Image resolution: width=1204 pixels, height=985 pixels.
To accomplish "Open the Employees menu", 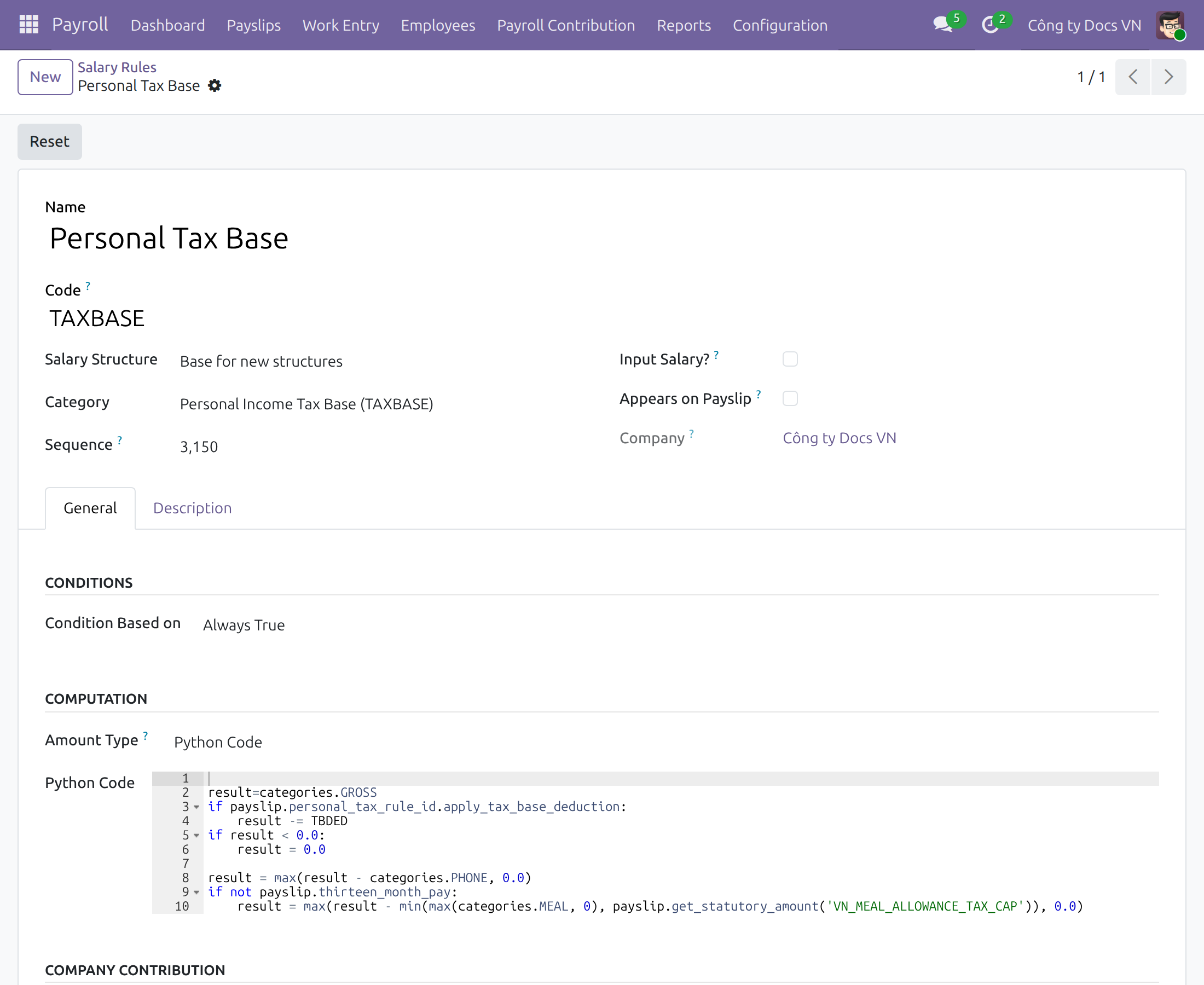I will 438,25.
